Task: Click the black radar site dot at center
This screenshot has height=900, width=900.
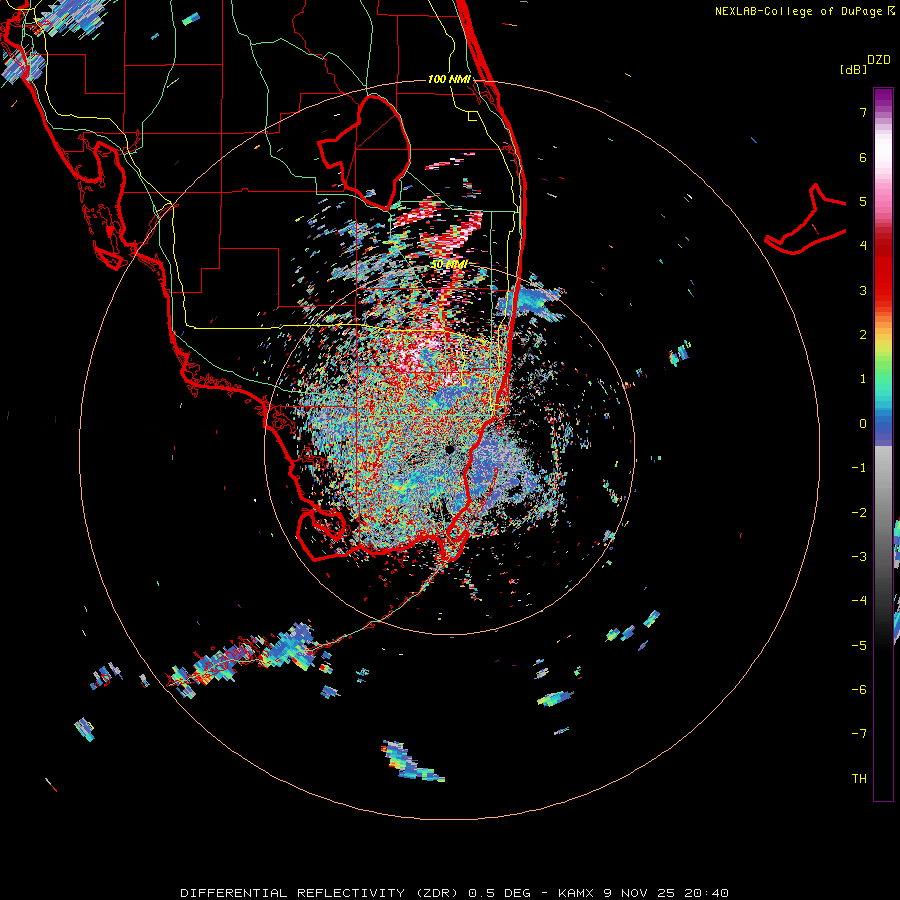Action: [449, 449]
